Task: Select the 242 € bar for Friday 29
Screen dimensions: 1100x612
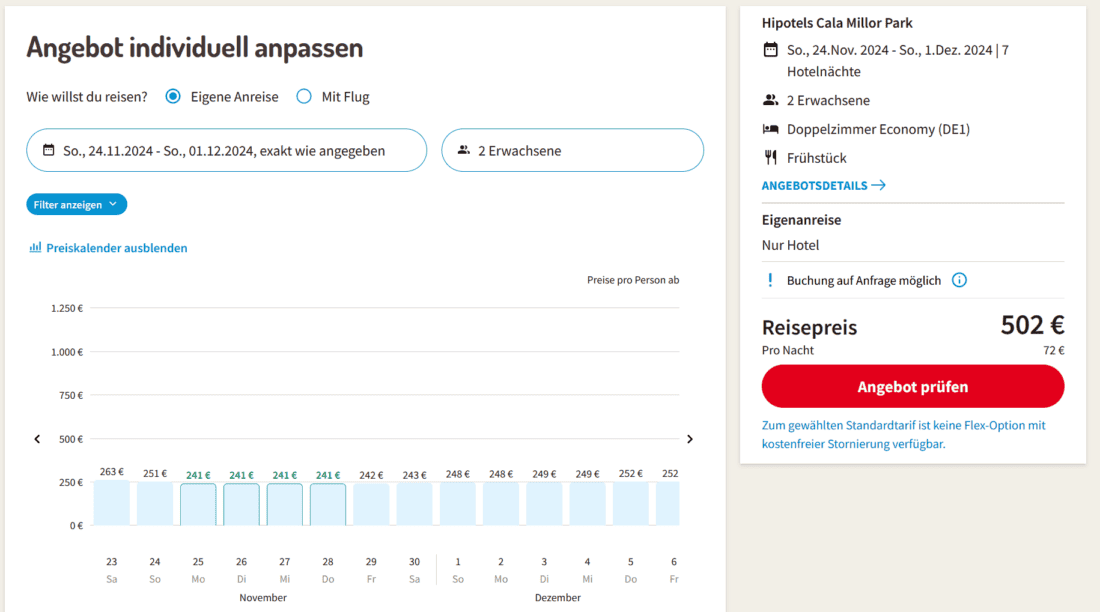Action: coord(371,504)
